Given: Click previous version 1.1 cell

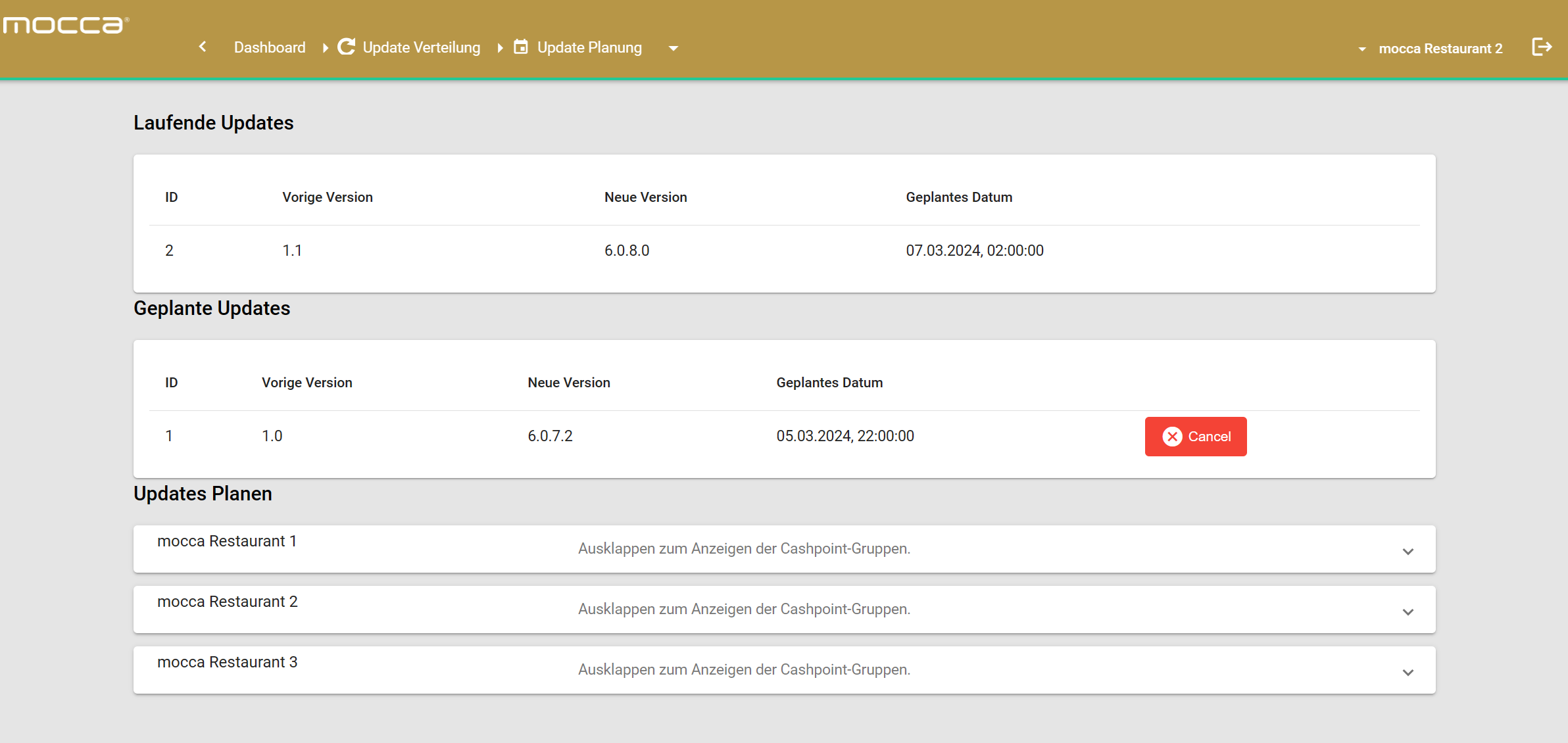Looking at the screenshot, I should click(x=292, y=251).
